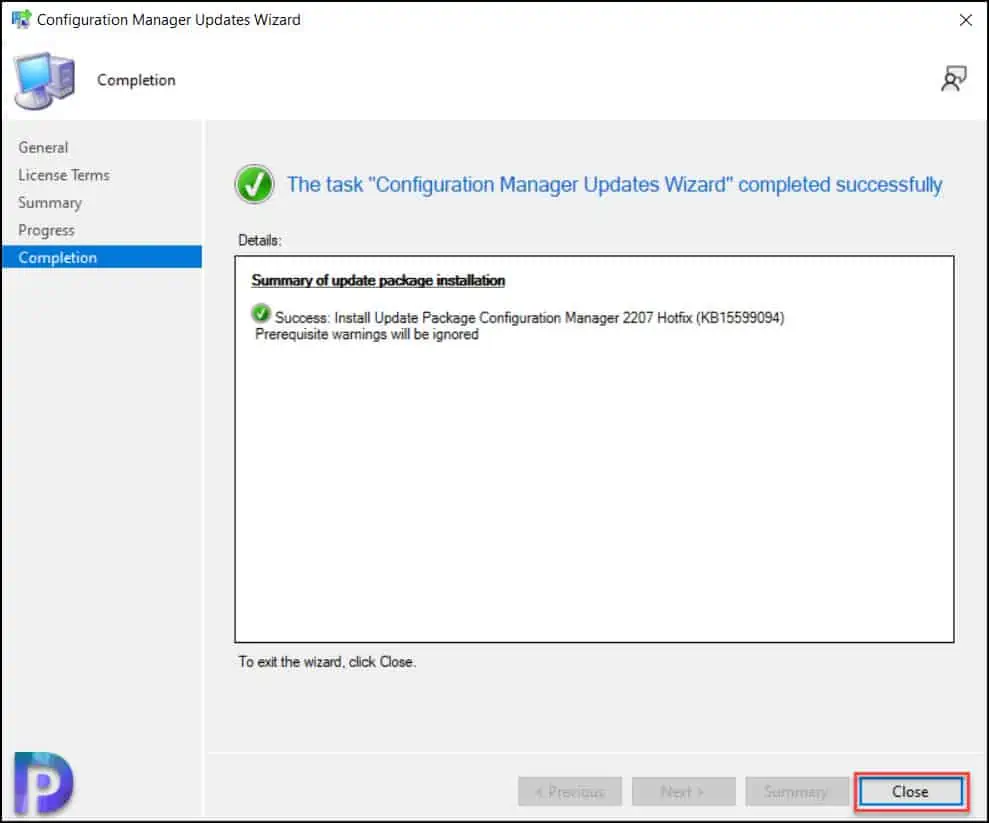Viewport: 989px width, 823px height.
Task: Click the 'Success: Install Update Package' line
Action: point(529,318)
